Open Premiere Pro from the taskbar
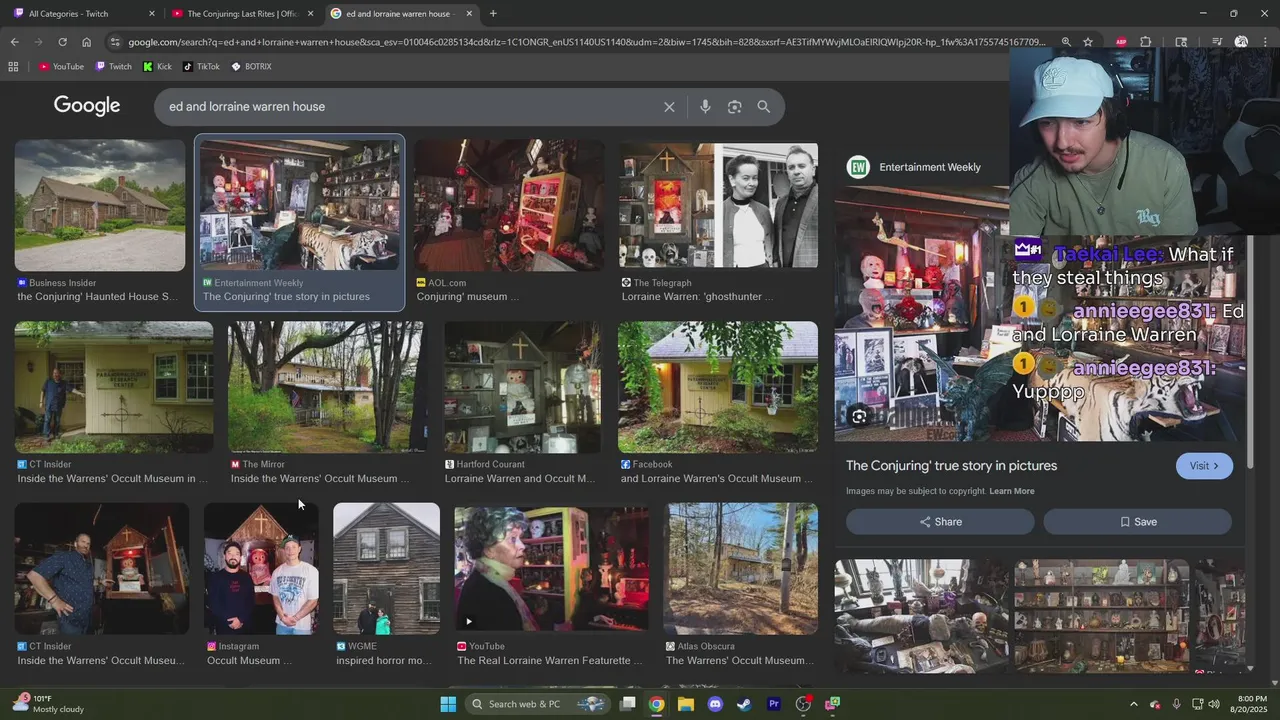The width and height of the screenshot is (1280, 720). click(773, 704)
